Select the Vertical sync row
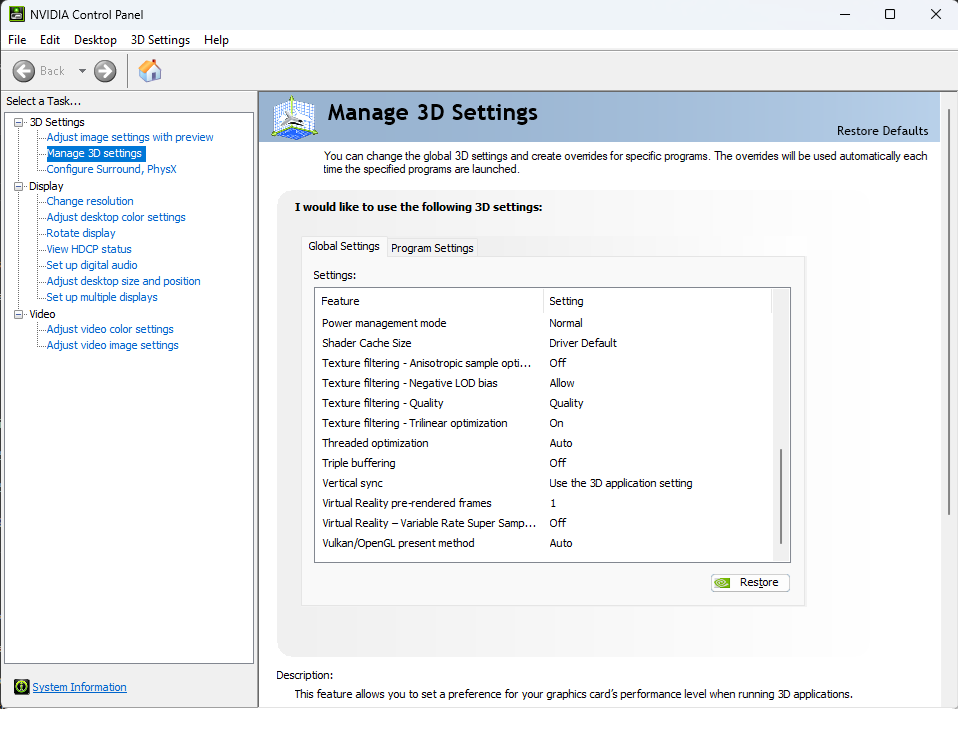 point(544,483)
